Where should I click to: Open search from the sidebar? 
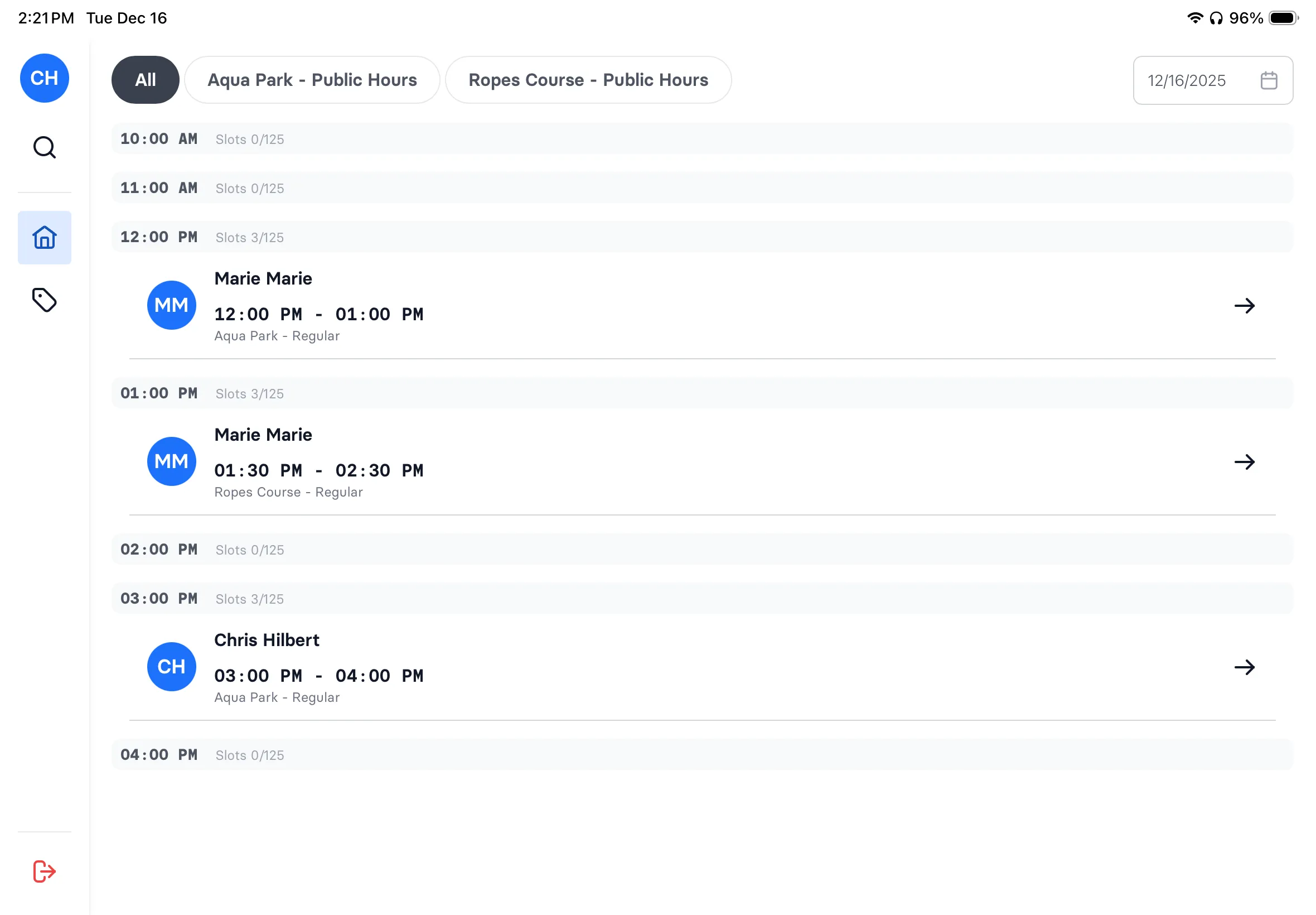[x=44, y=147]
